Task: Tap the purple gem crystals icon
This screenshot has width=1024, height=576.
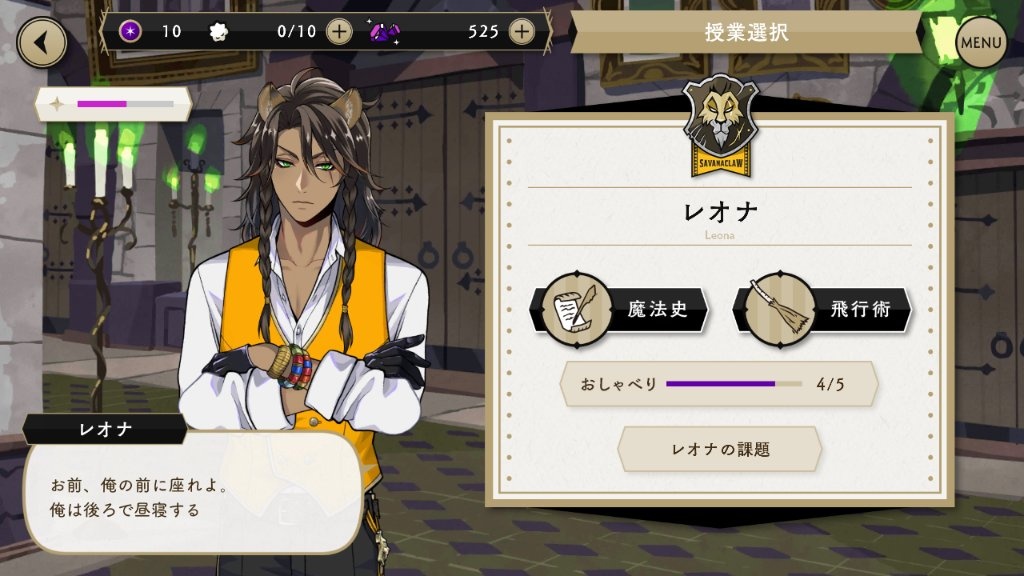Action: click(384, 31)
